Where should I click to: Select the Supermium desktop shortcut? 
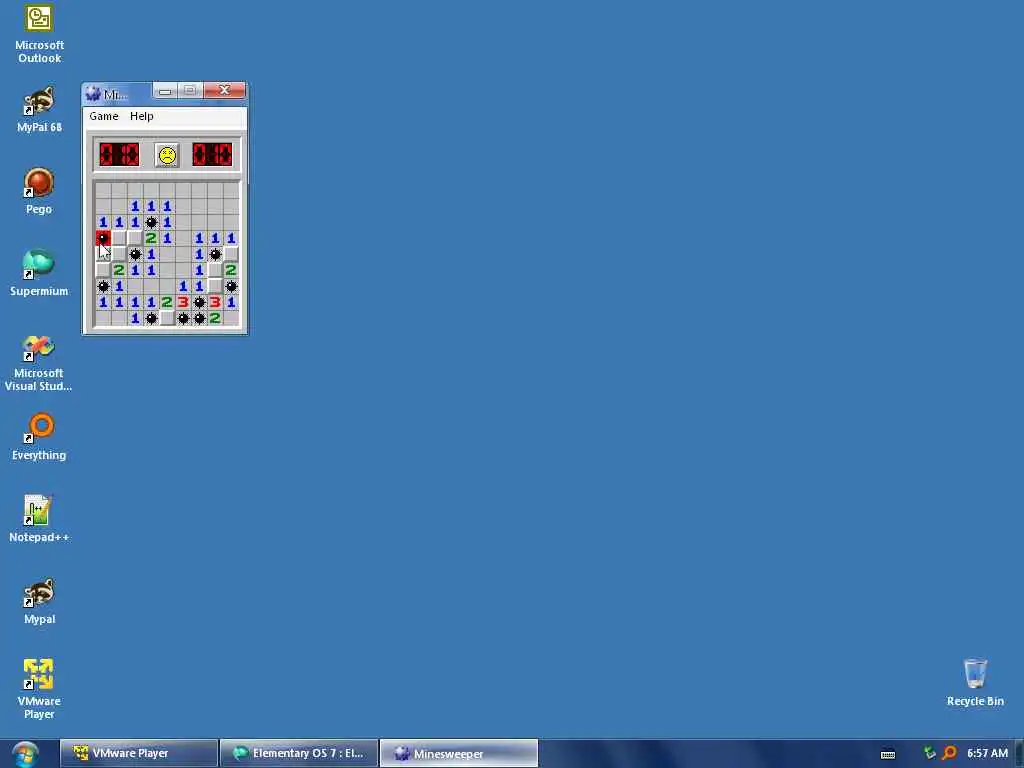[39, 273]
